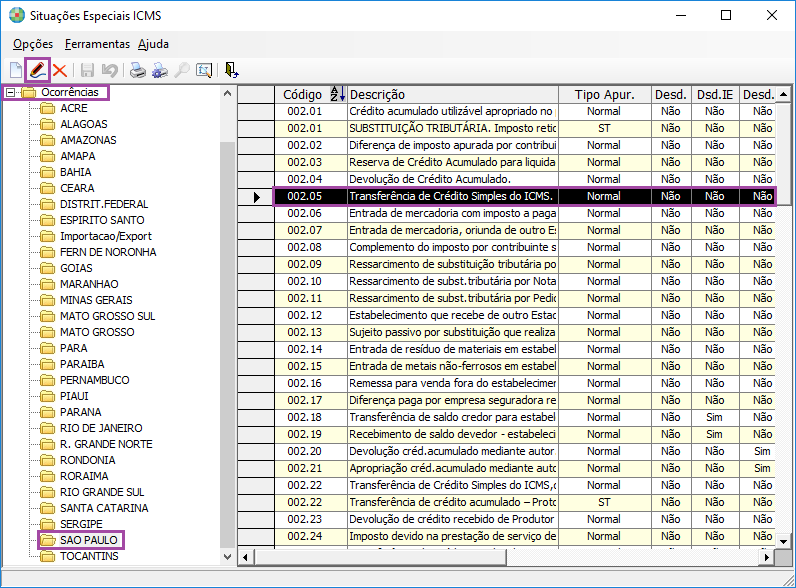This screenshot has width=796, height=588.
Task: Click the Exit door toolbar icon
Action: [x=231, y=70]
